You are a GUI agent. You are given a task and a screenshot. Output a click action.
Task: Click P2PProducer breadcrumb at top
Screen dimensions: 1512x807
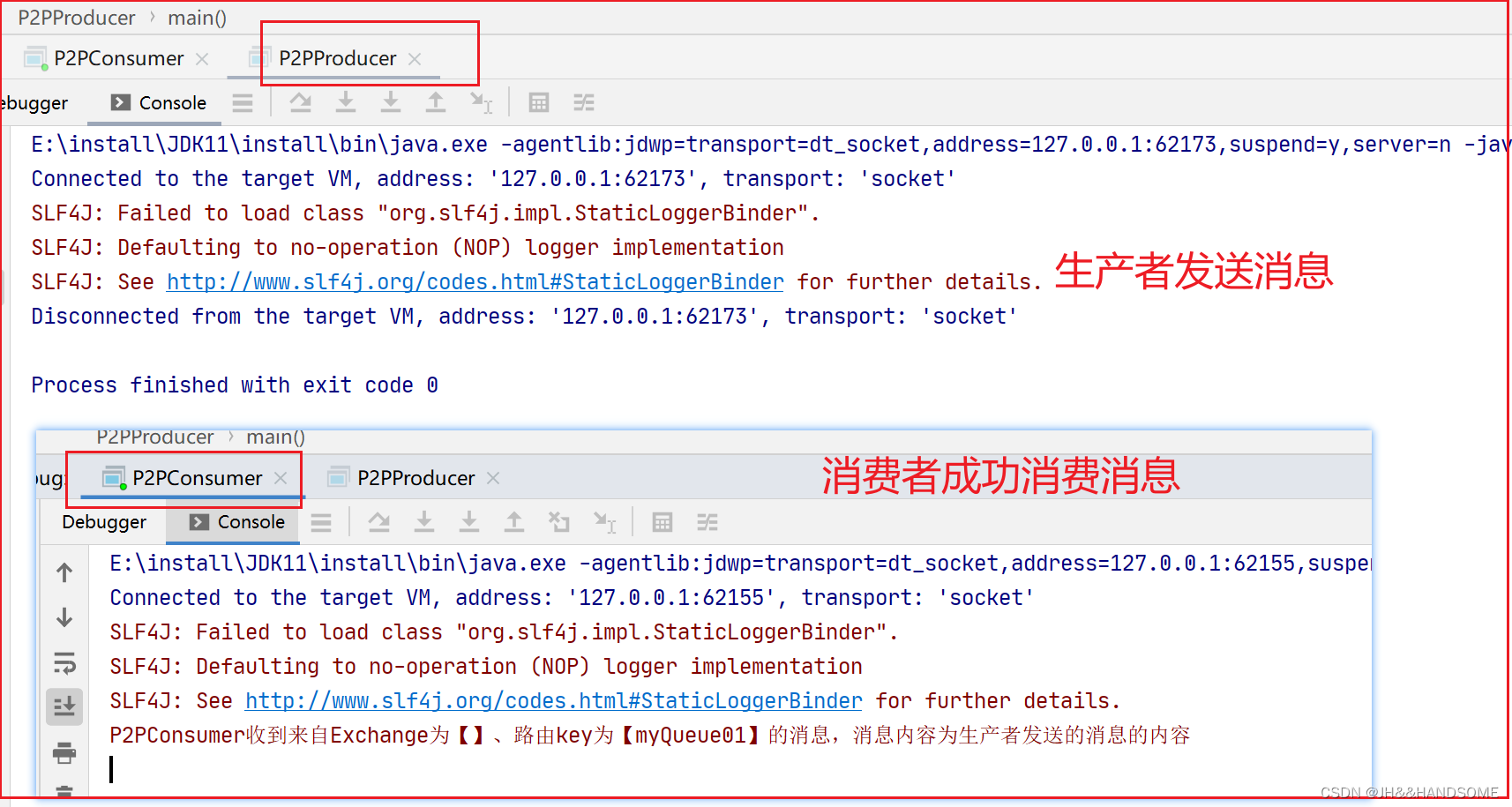click(x=77, y=18)
